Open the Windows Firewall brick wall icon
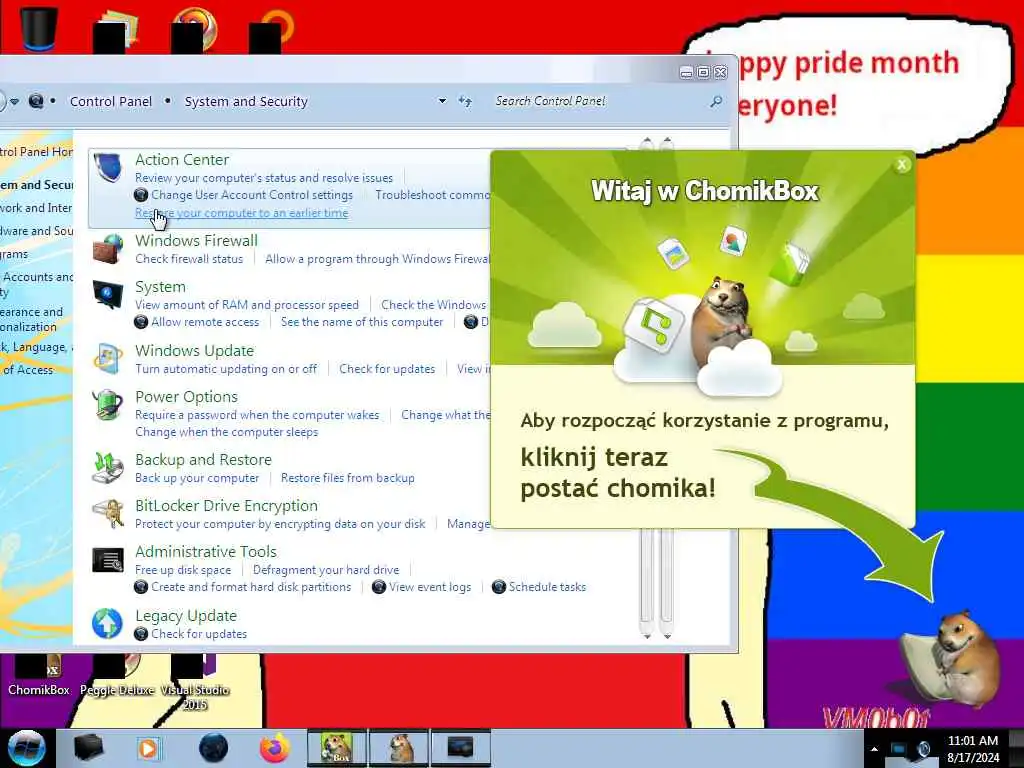1024x768 pixels. pos(108,249)
